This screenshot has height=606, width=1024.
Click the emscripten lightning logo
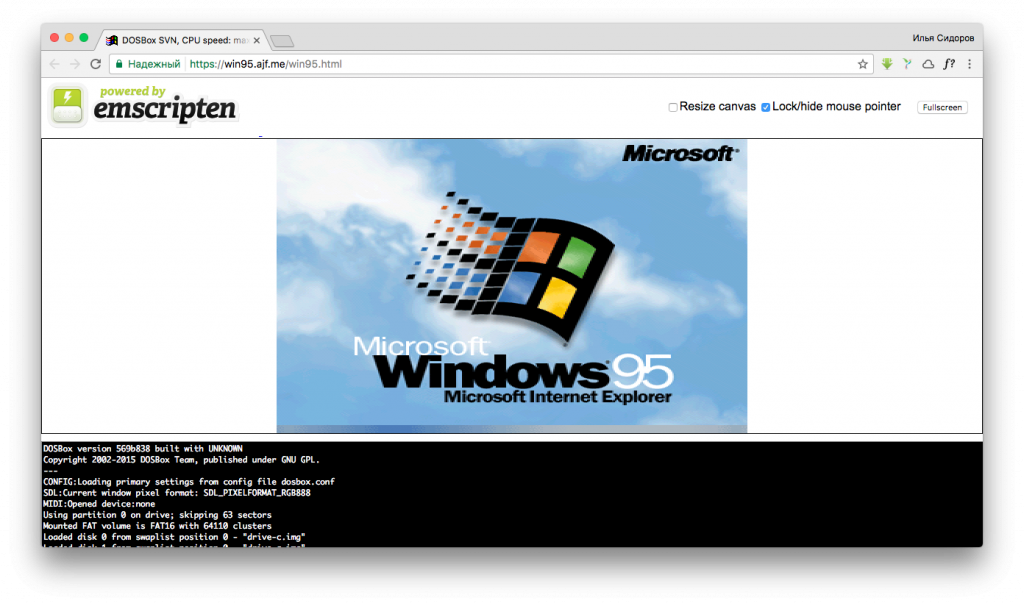coord(66,105)
